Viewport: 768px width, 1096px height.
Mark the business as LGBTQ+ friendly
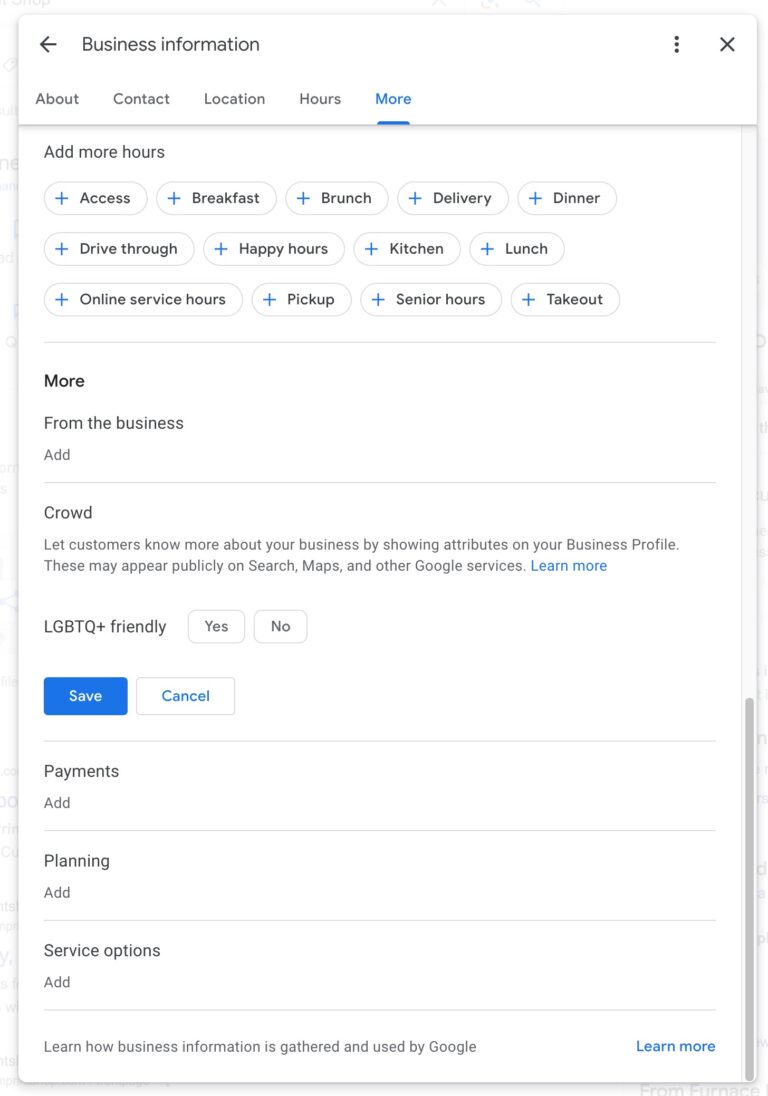[x=215, y=626]
